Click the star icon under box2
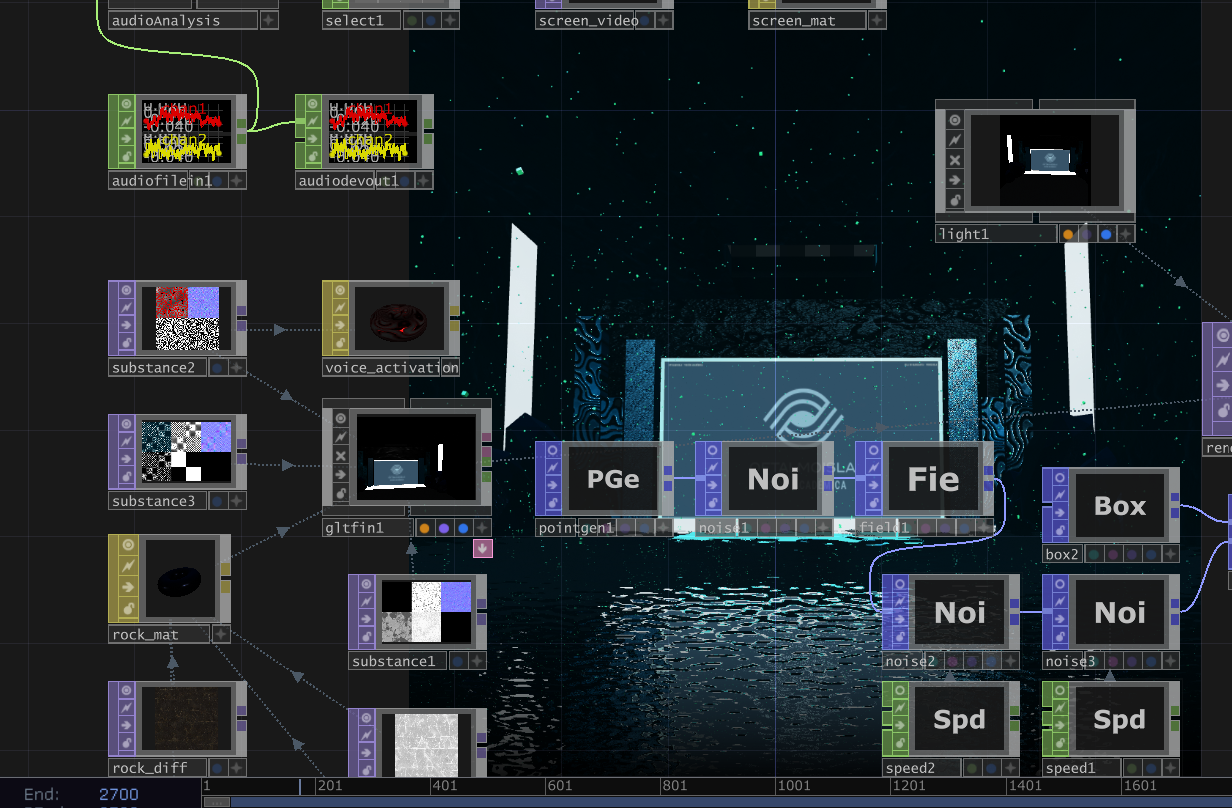Viewport: 1232px width, 808px height. click(x=1169, y=554)
